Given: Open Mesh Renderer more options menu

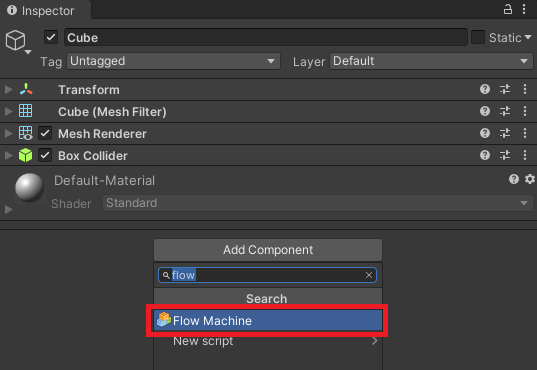Looking at the screenshot, I should pyautogui.click(x=525, y=133).
